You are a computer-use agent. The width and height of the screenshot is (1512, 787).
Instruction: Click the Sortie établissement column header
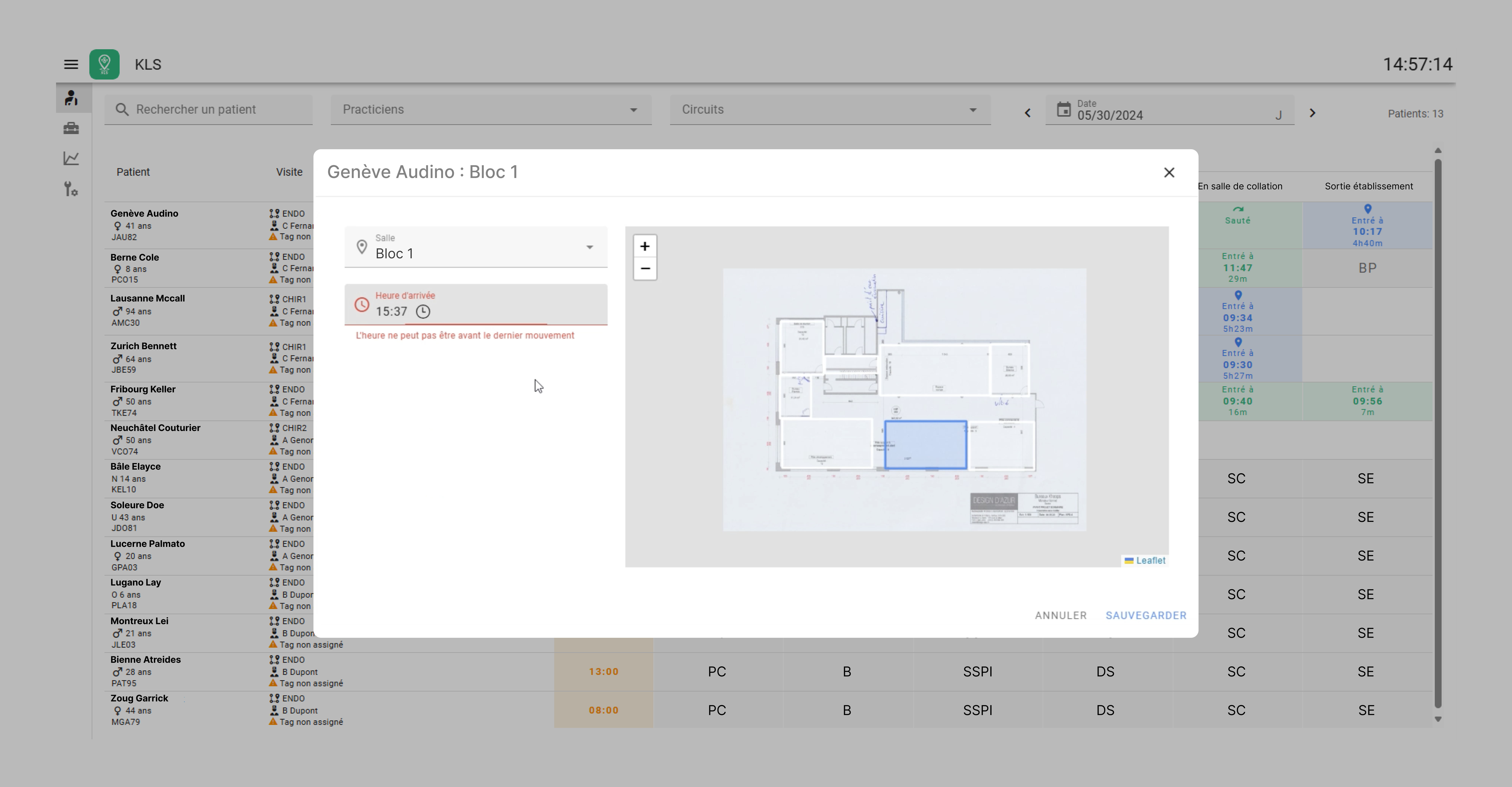(1369, 186)
